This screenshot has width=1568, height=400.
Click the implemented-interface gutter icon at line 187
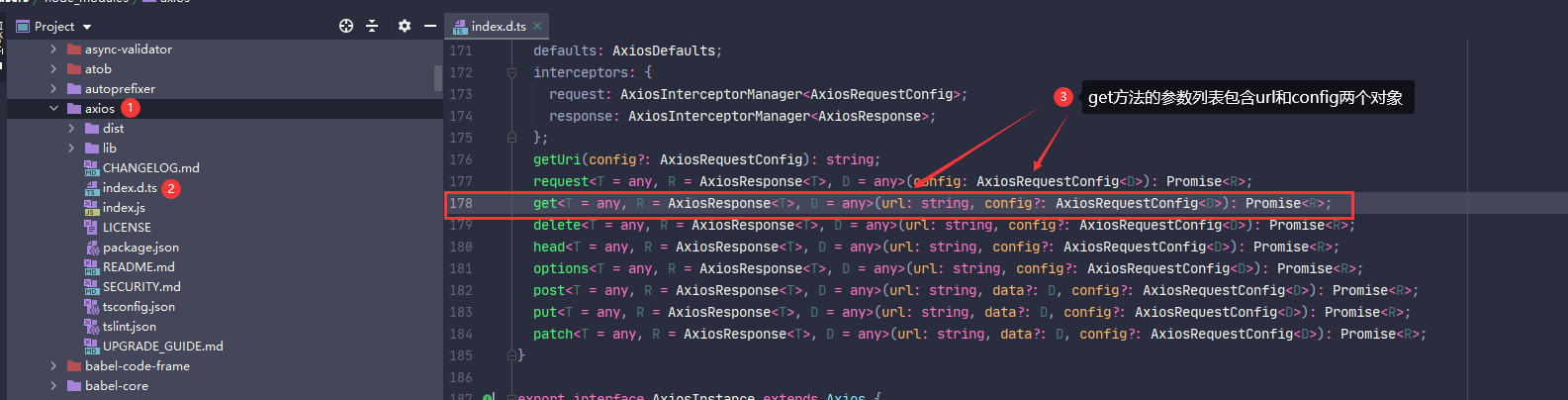[x=488, y=397]
